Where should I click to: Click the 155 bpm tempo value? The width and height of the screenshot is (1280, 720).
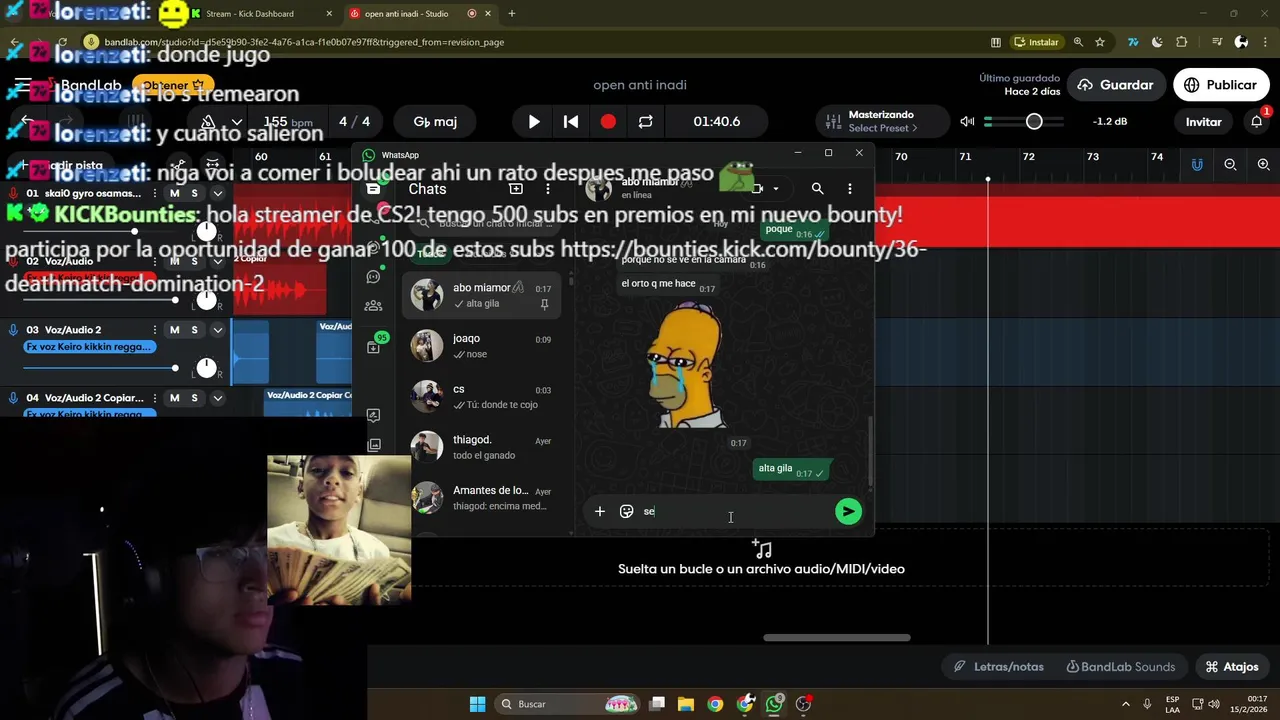[288, 122]
